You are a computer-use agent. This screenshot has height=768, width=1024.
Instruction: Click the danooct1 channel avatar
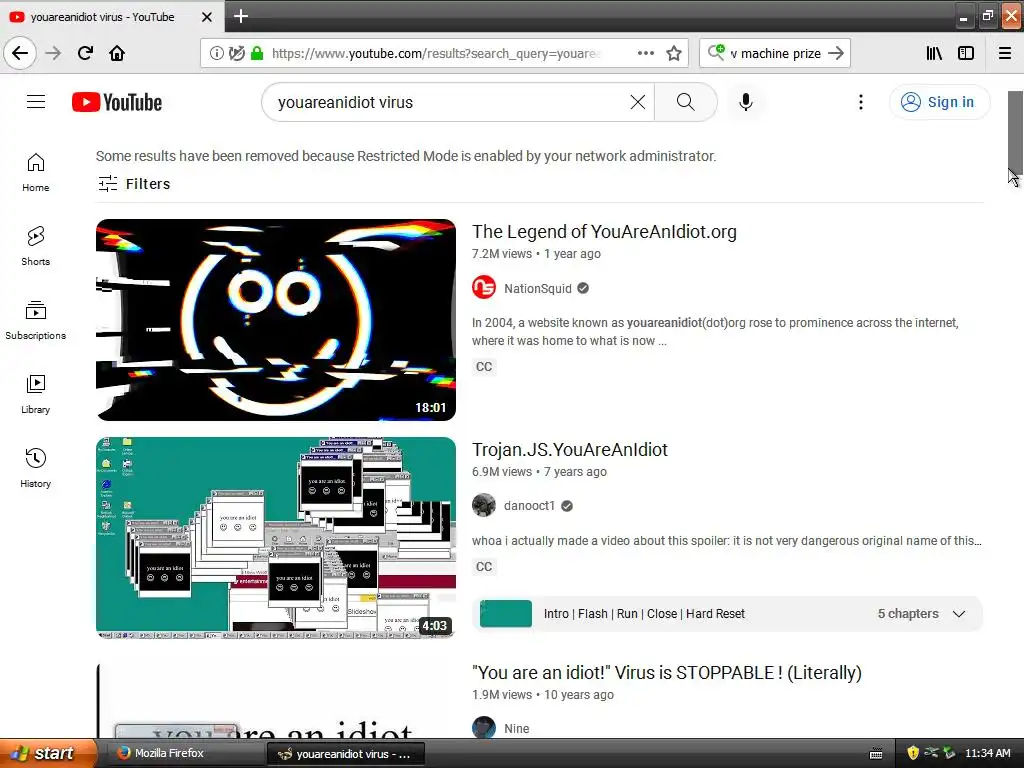(484, 505)
